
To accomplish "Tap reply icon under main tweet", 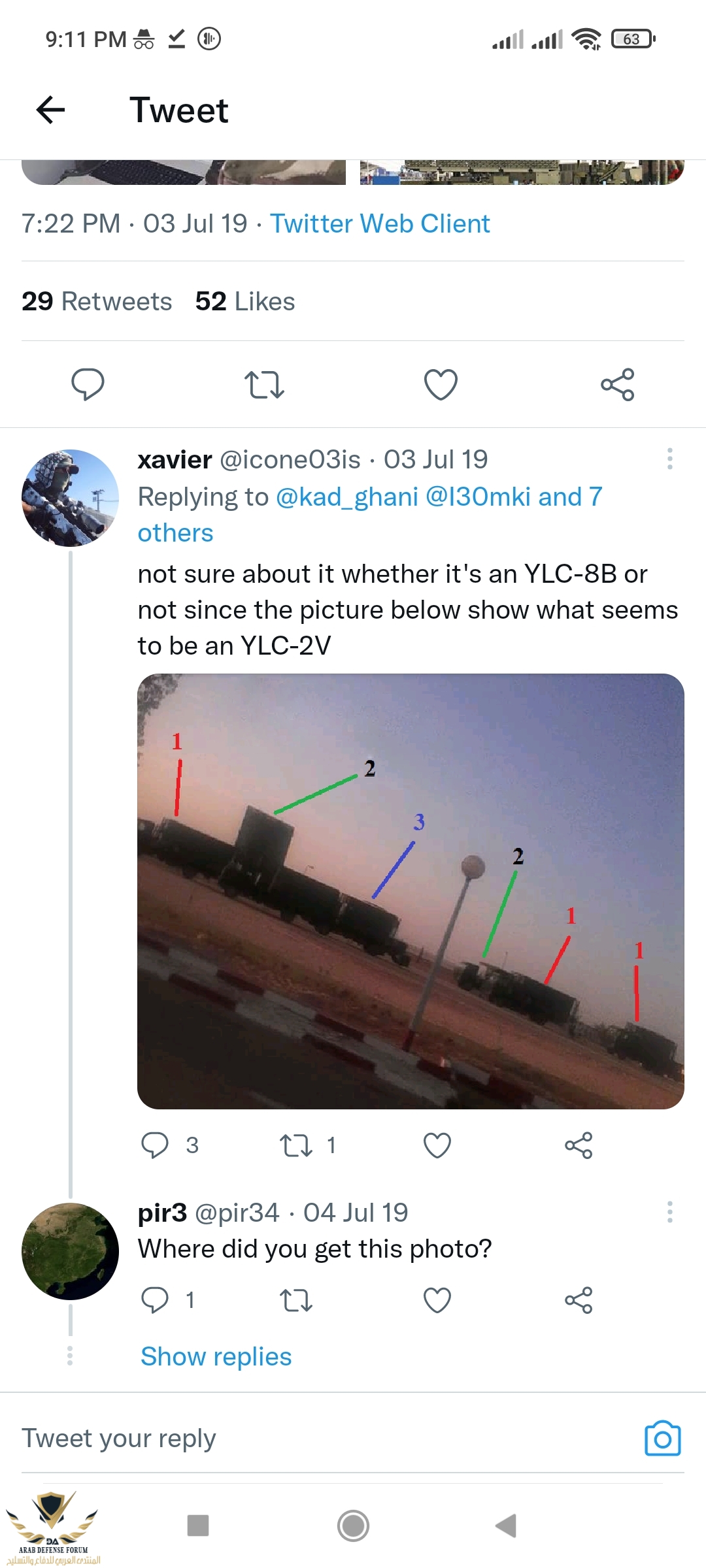I will [x=88, y=384].
